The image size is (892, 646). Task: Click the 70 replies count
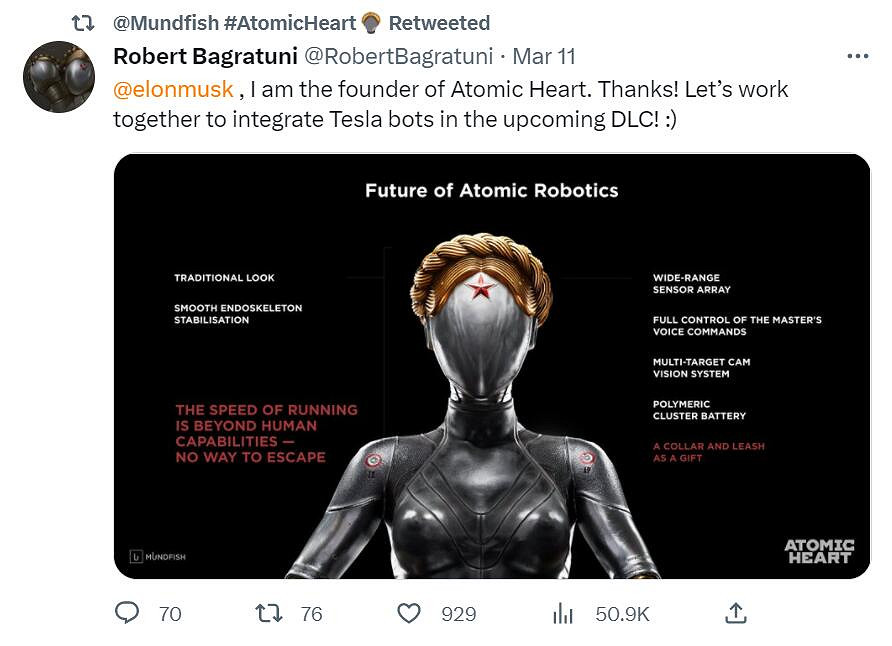coord(170,614)
